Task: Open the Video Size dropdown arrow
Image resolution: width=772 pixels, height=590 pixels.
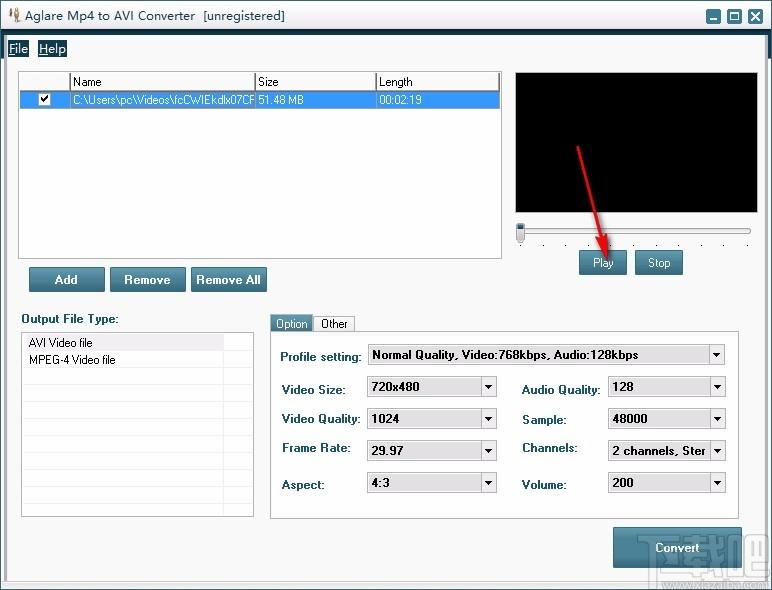Action: (488, 387)
